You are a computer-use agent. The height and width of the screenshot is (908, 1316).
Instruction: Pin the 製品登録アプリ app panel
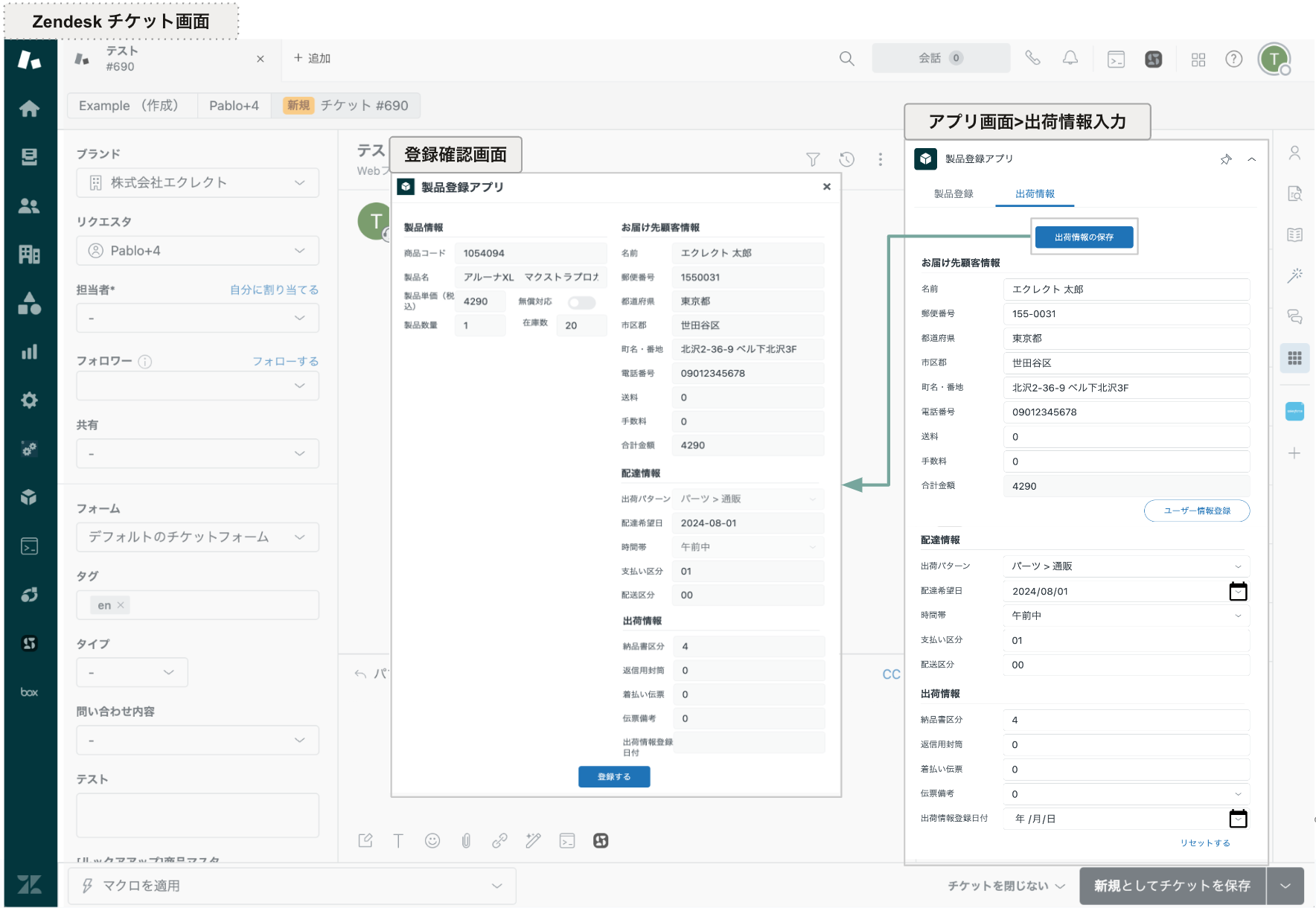pos(1226,159)
